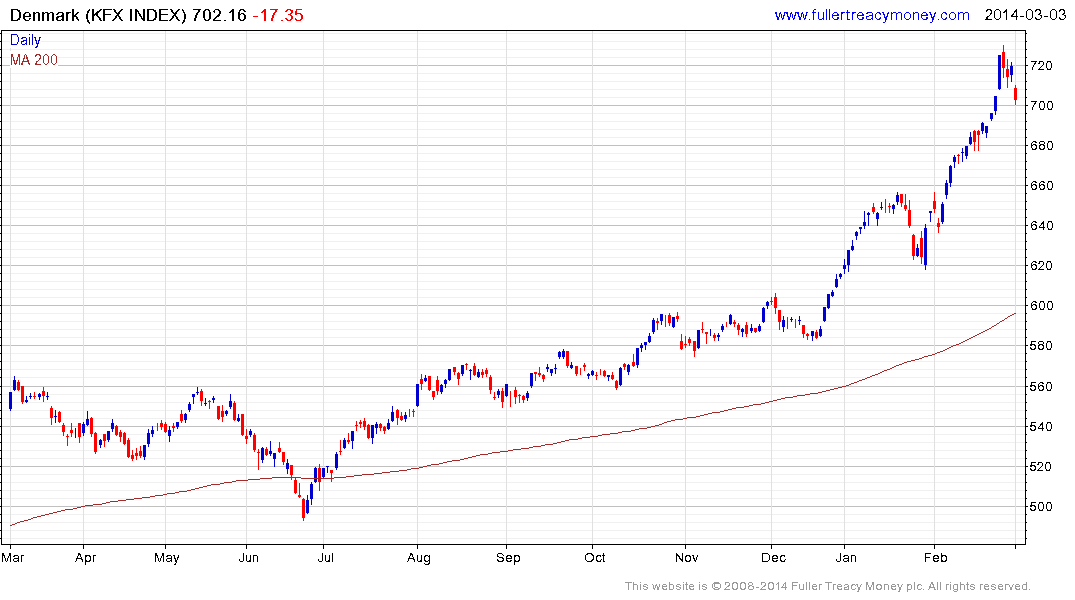Viewport: 1075px width, 600px height.
Task: Click the 600 price axis label
Action: coord(1041,306)
